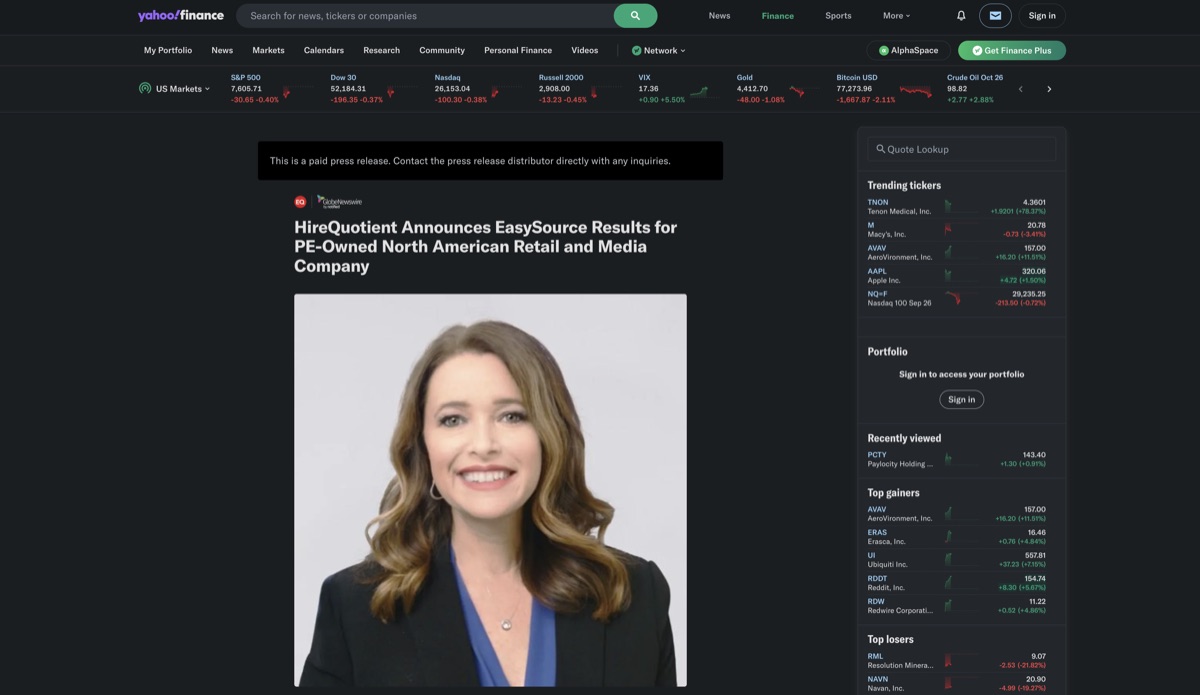Click the paid press release notice
Screen dimensions: 1200x695
click(x=490, y=161)
